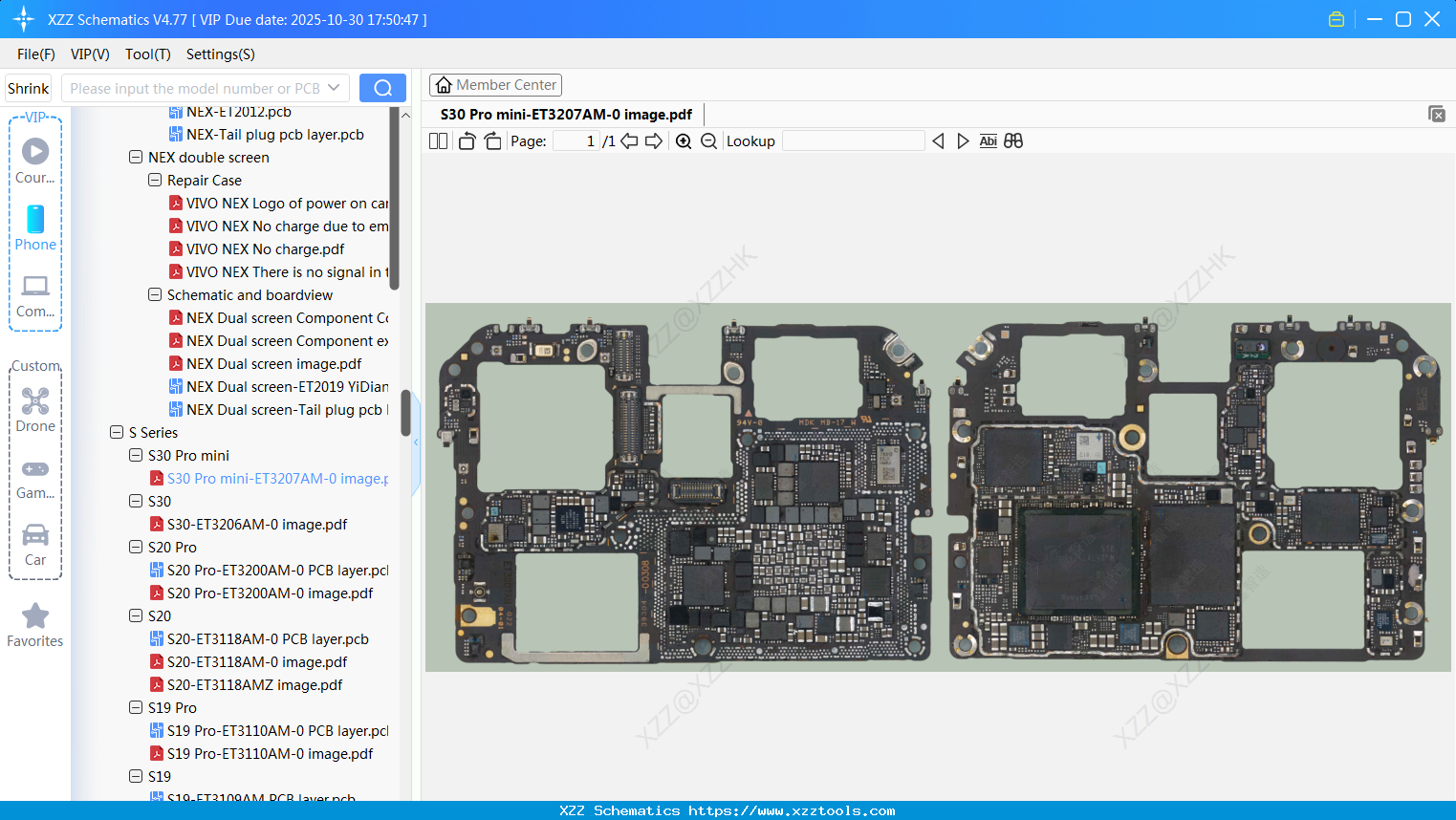This screenshot has height=820, width=1456.
Task: Go to next page arrow
Action: point(654,141)
